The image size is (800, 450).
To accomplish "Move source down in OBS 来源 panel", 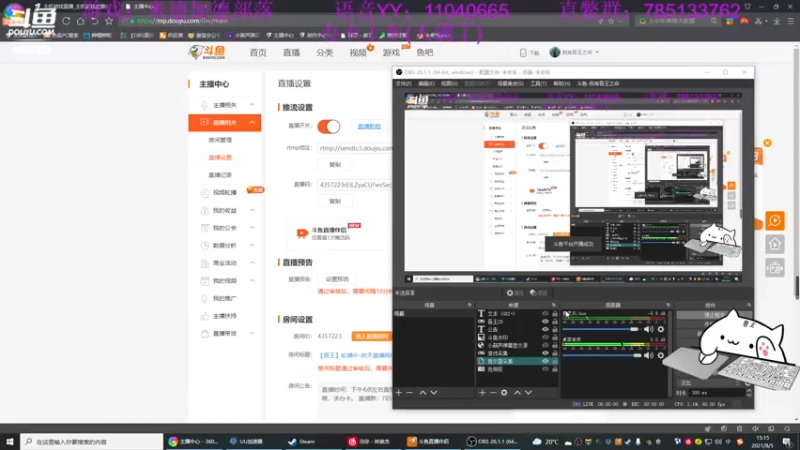I will pos(529,392).
